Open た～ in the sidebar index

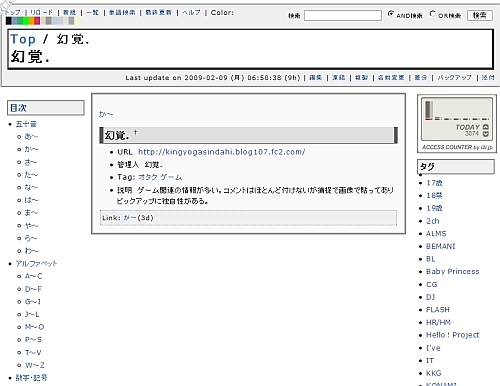pyautogui.click(x=31, y=175)
